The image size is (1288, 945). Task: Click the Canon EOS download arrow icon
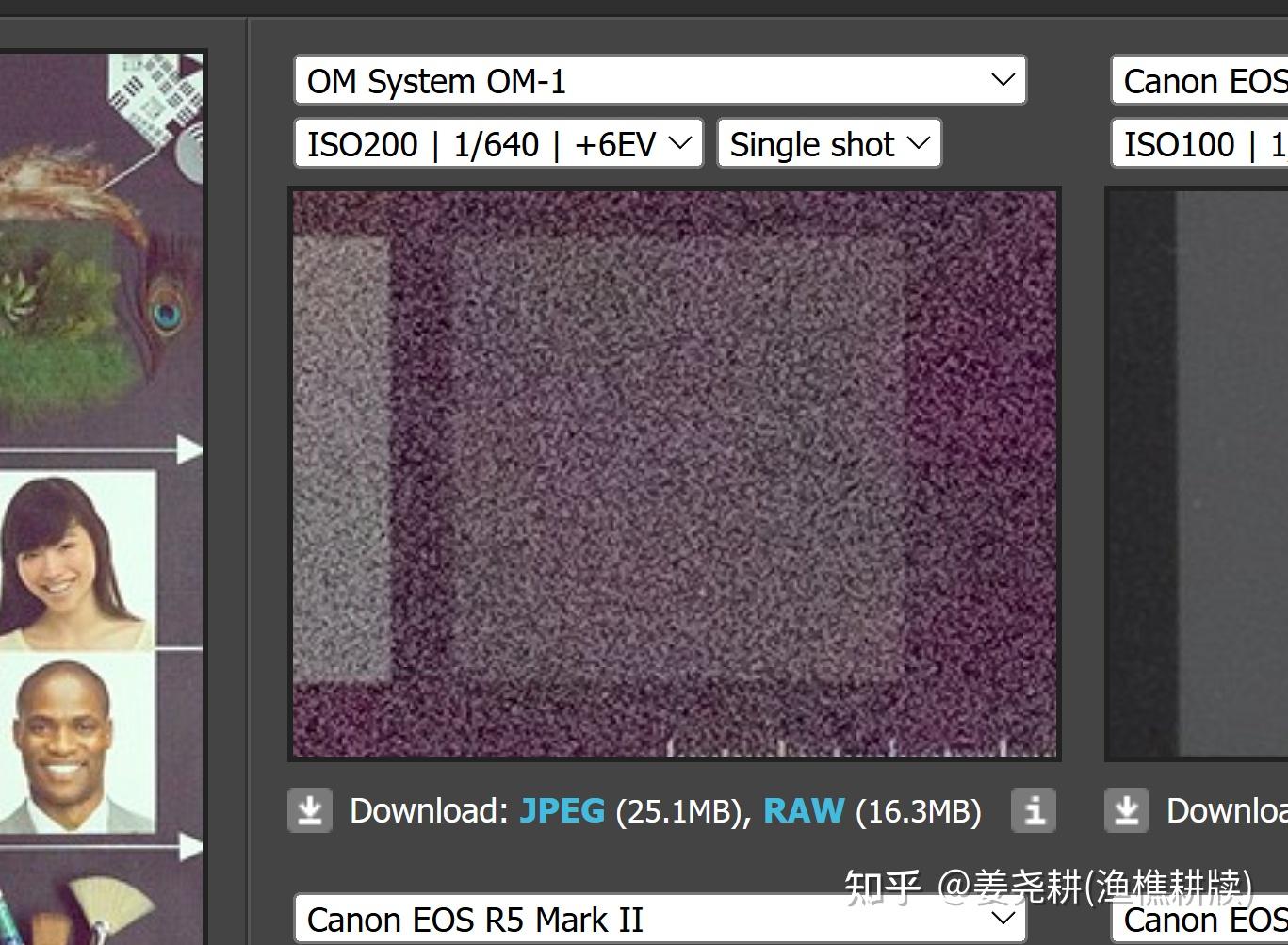coord(1127,810)
